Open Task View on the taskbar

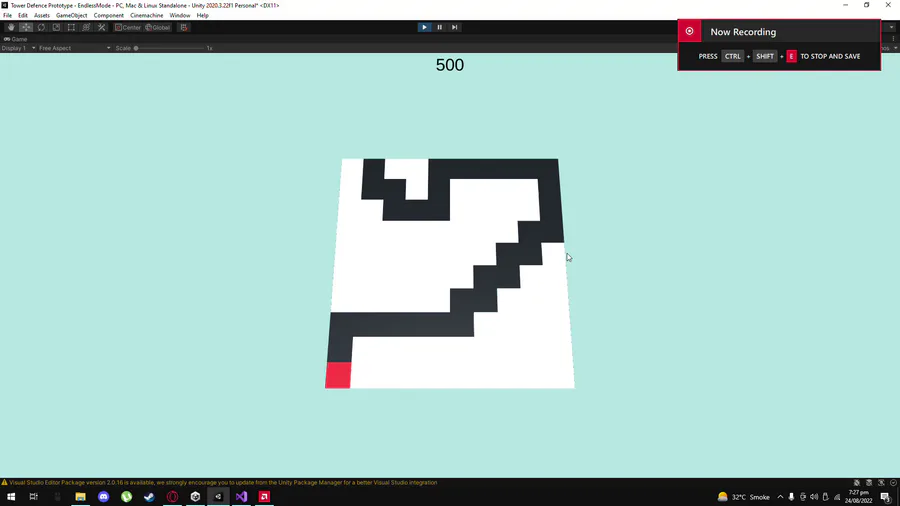(33, 497)
